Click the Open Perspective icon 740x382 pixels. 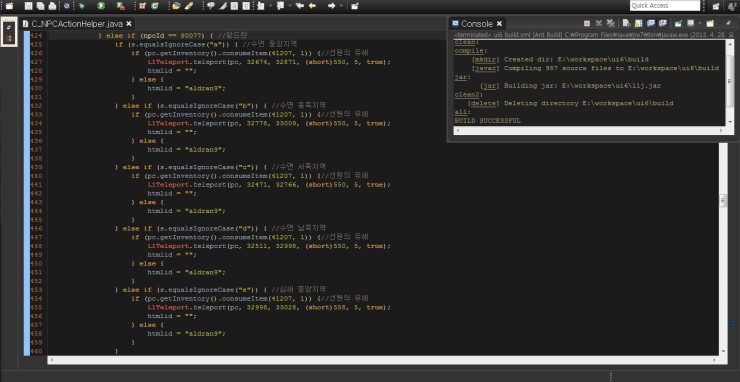coord(716,6)
